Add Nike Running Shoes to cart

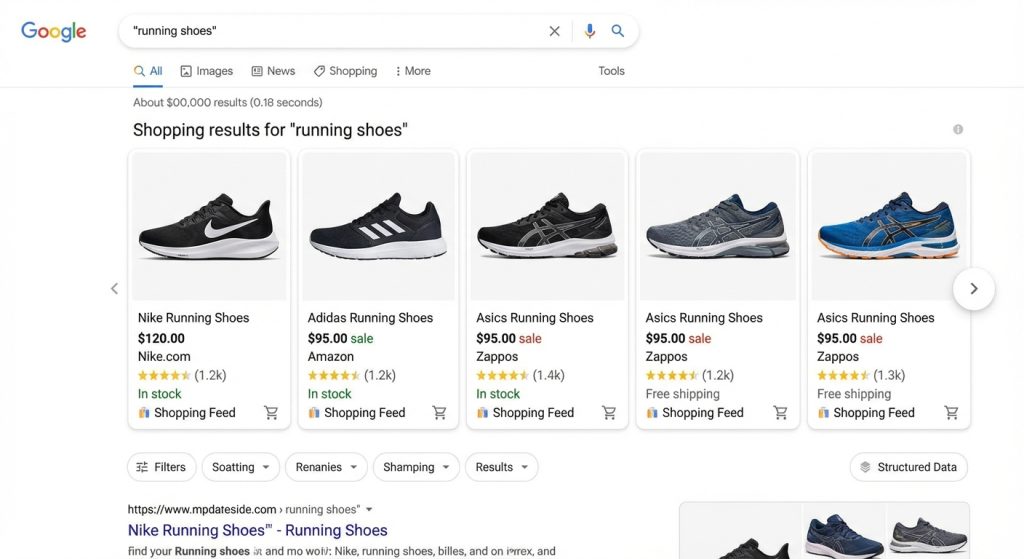point(271,413)
